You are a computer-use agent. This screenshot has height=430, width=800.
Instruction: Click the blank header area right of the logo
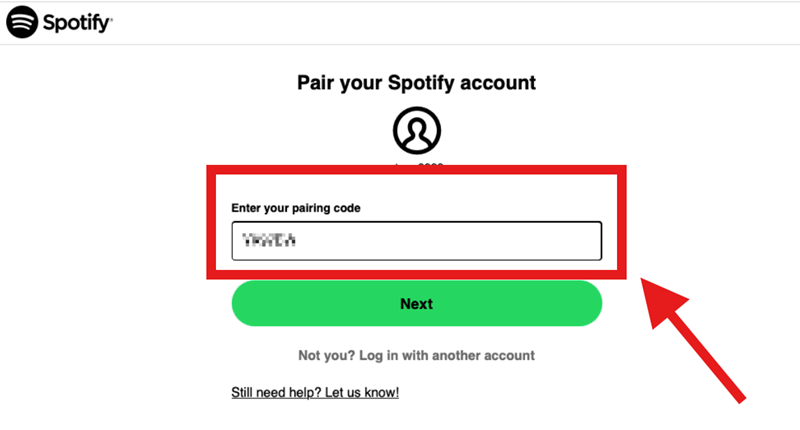coord(450,23)
